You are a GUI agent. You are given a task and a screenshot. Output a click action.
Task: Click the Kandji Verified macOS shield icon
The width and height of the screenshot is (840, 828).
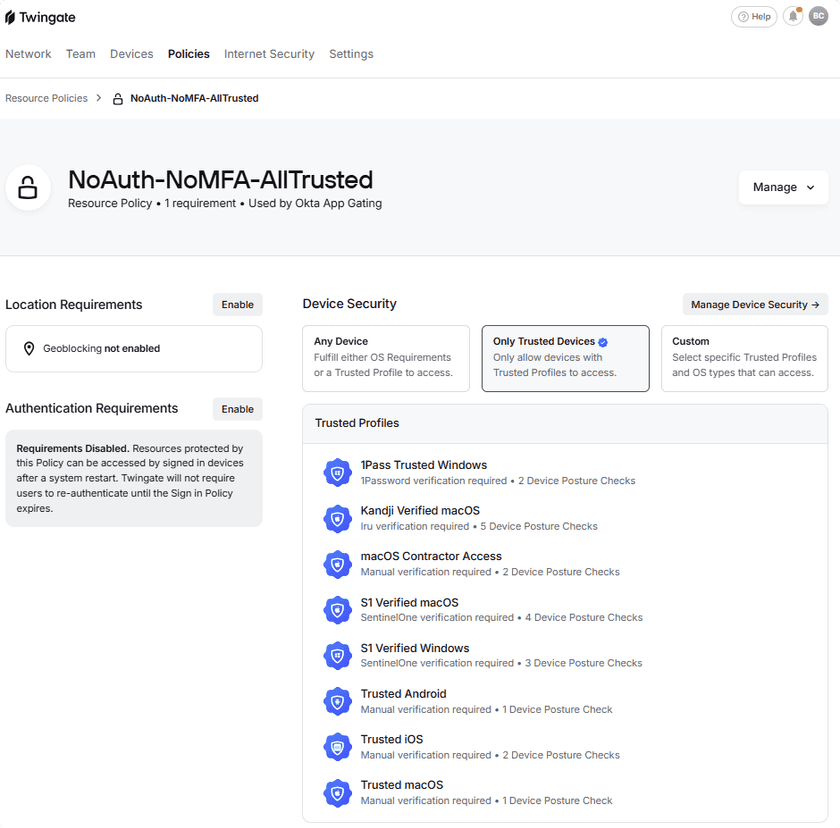[x=338, y=518]
